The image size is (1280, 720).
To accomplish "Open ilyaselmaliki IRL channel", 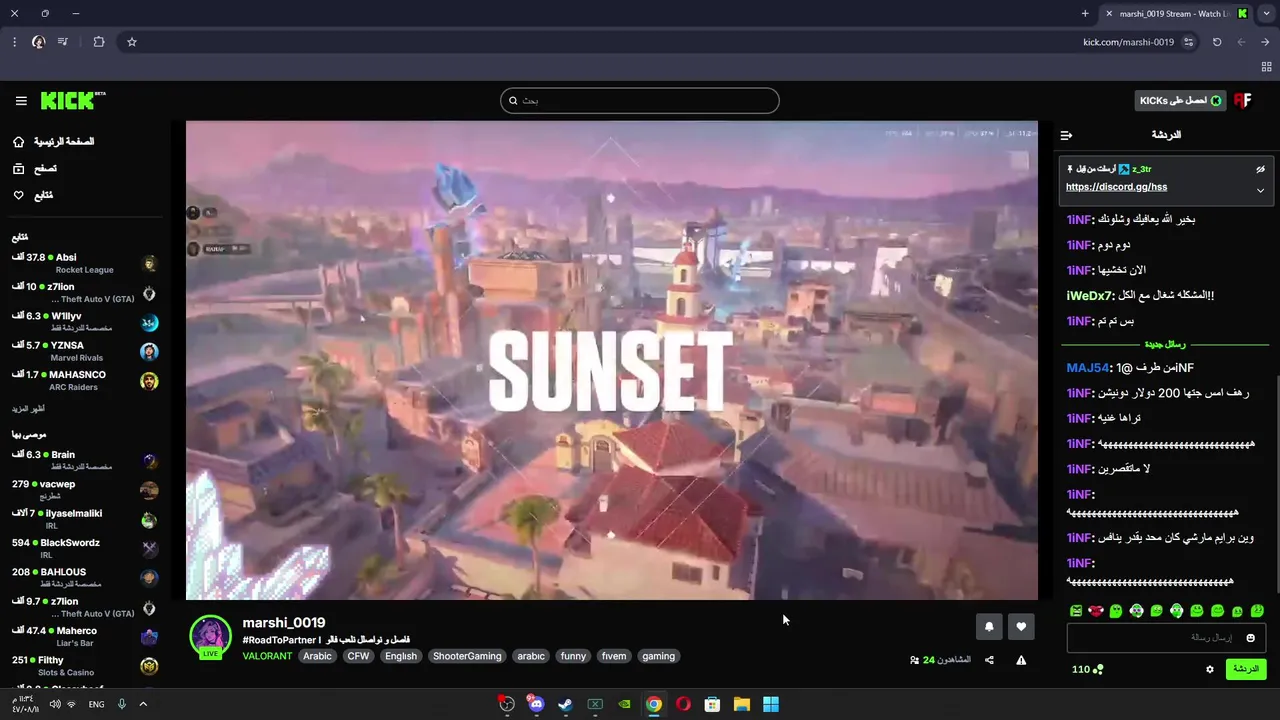I will [85, 519].
